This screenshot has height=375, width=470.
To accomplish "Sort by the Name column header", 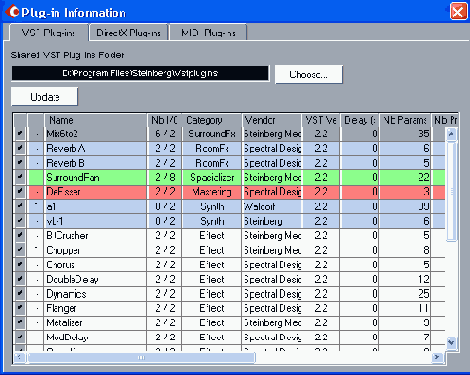I will [95, 120].
